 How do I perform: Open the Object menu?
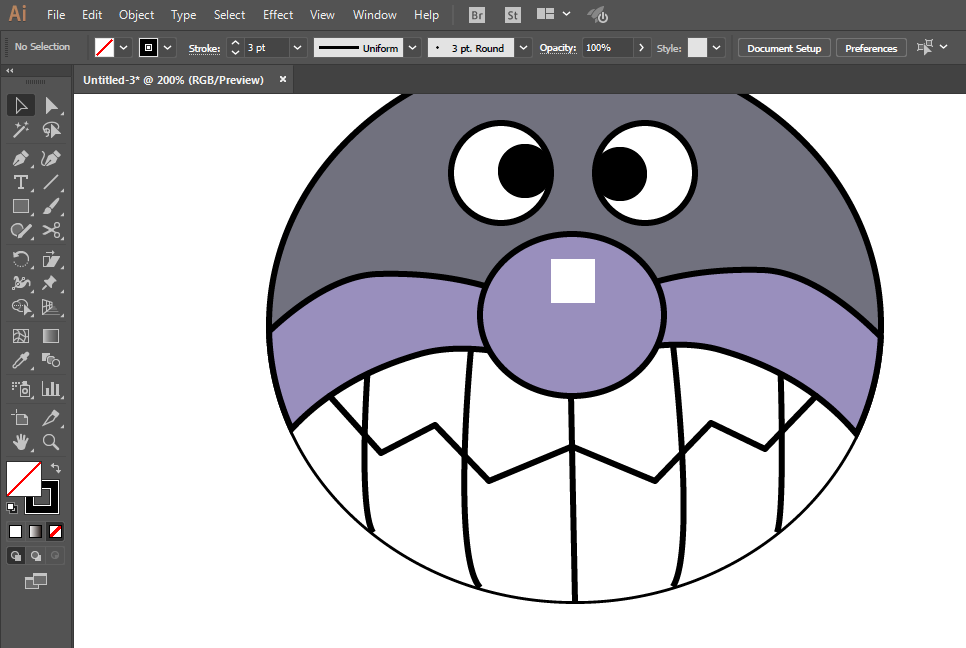[x=136, y=15]
